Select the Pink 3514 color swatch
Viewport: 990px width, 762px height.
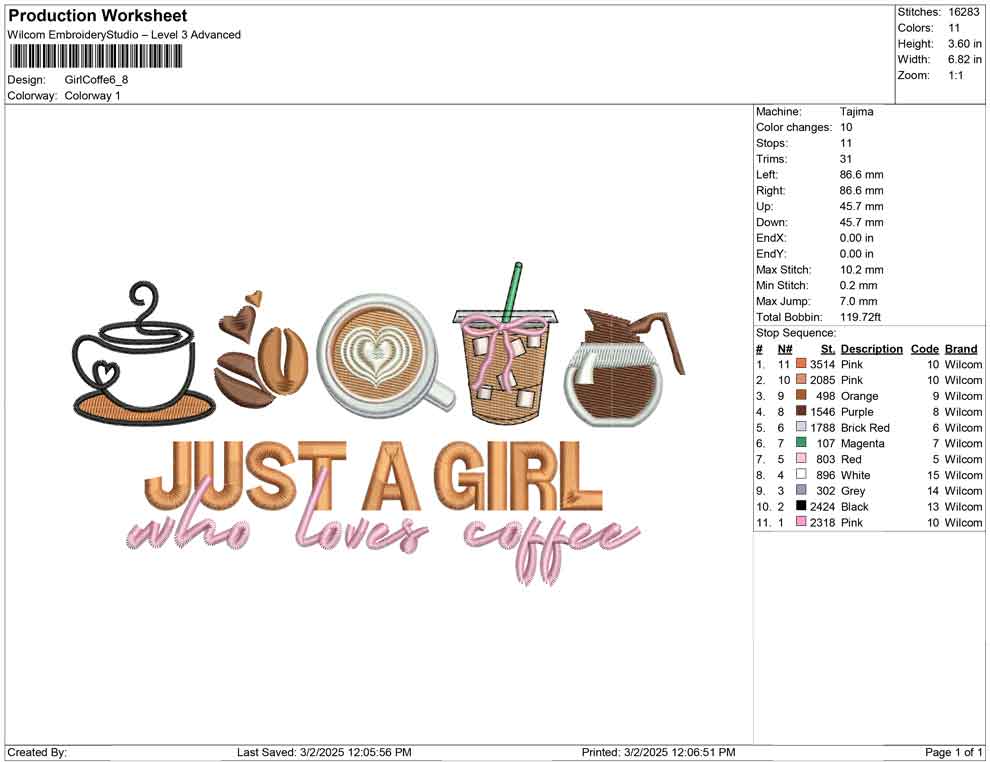(800, 364)
